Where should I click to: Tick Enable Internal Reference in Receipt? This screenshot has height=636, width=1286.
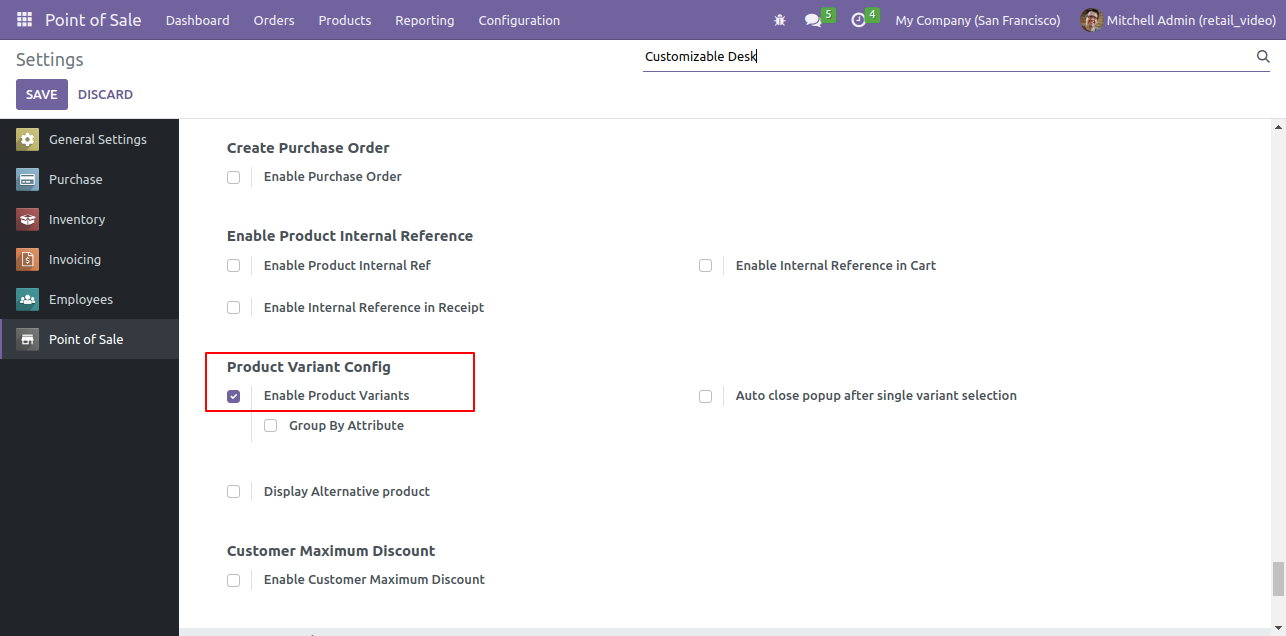pos(233,308)
